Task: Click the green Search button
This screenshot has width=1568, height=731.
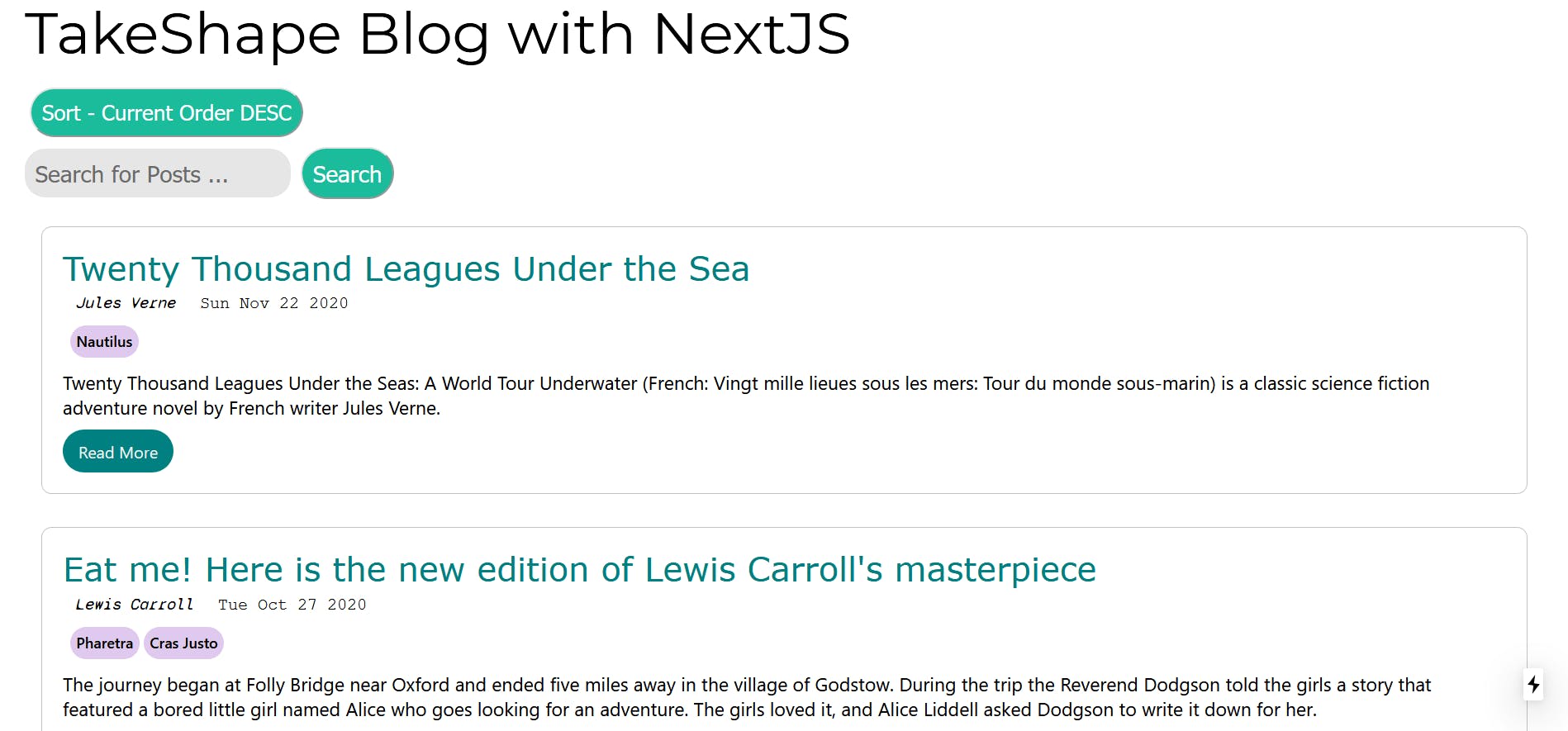Action: point(347,173)
